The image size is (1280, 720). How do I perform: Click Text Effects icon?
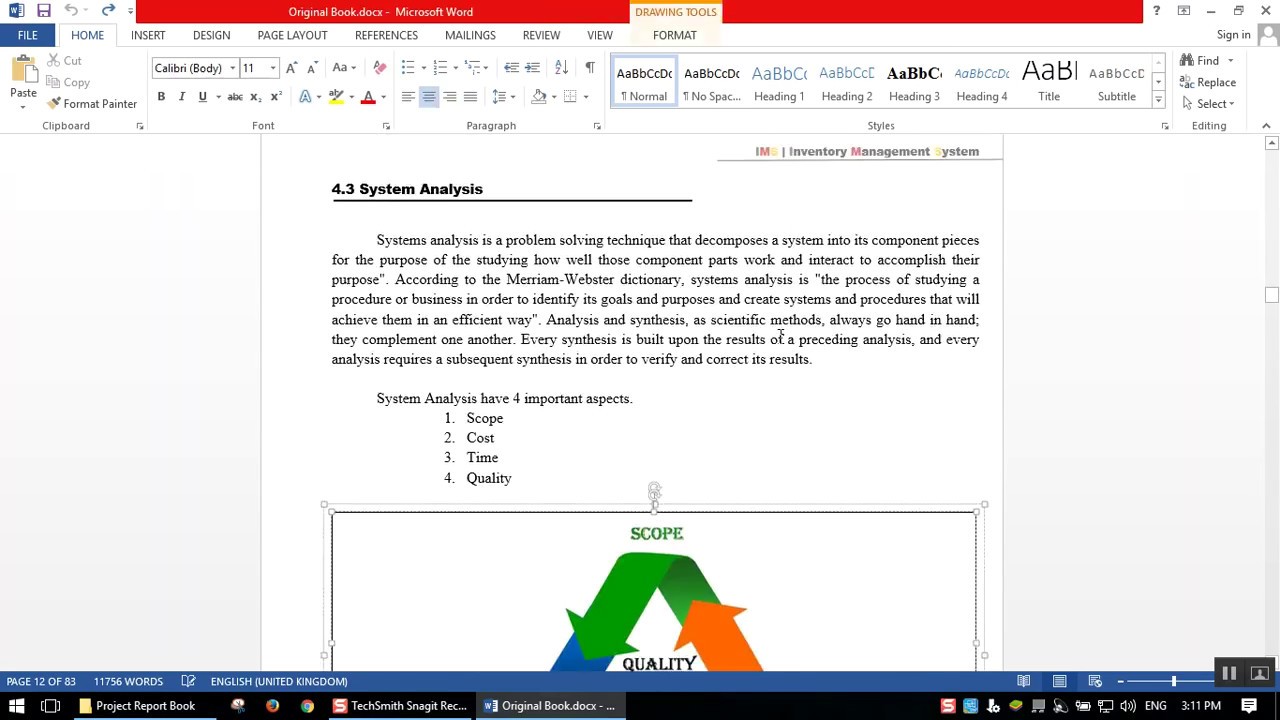[305, 97]
